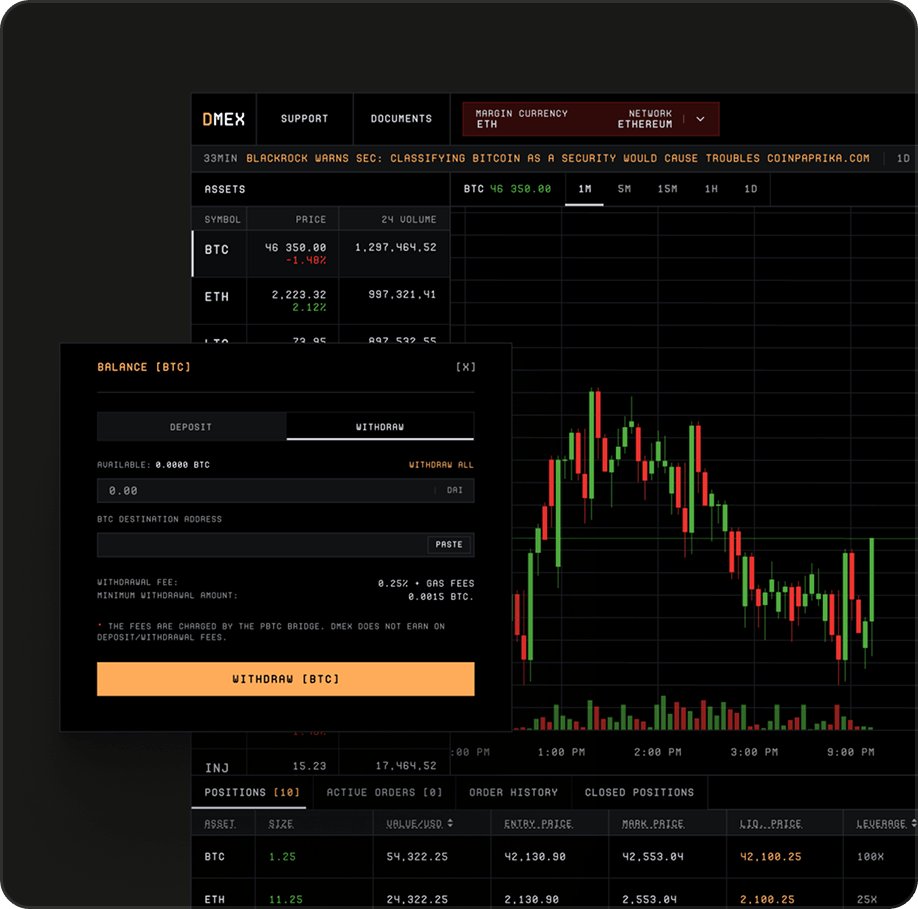Open the BlackRock news ticker headline

point(557,159)
